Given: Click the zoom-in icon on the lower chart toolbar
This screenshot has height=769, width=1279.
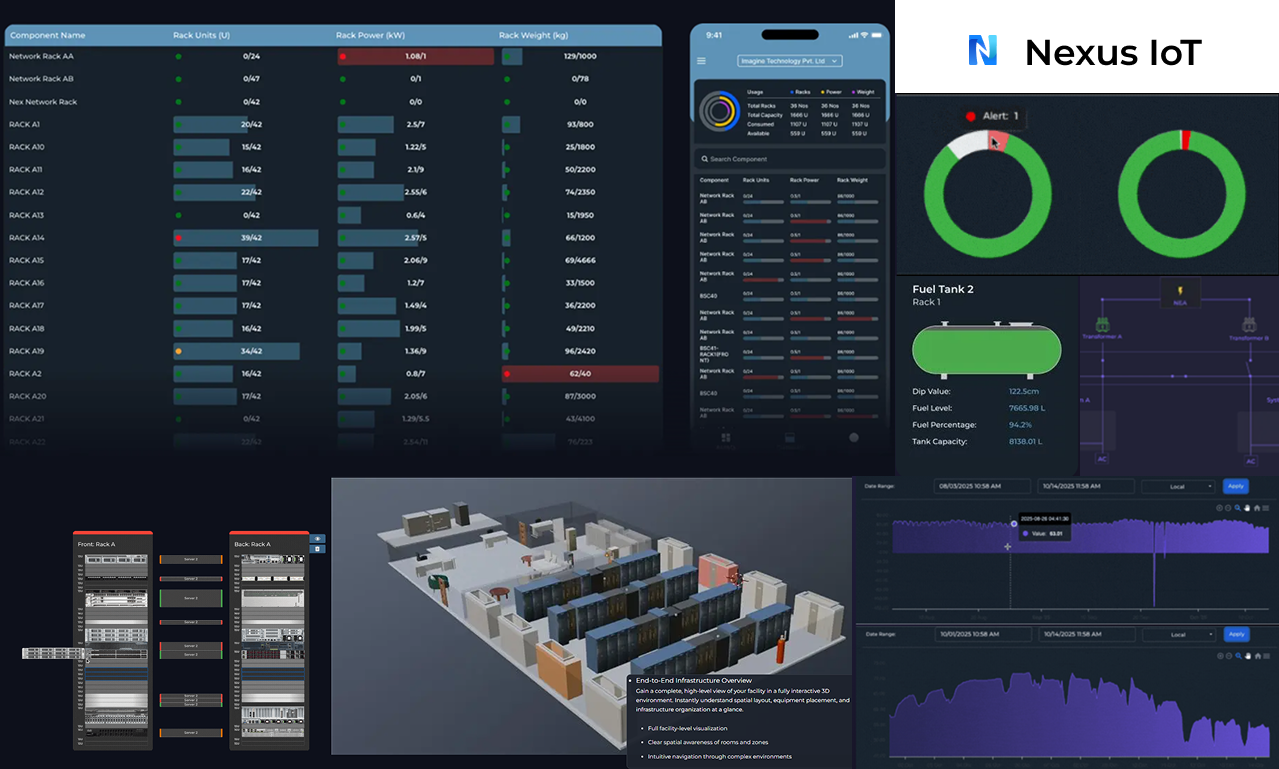Looking at the screenshot, I should 1220,656.
